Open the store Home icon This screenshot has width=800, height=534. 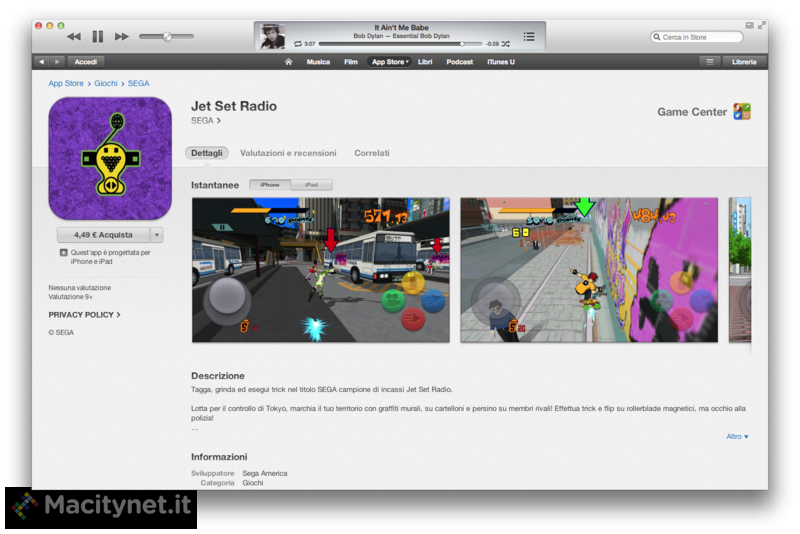tap(289, 62)
